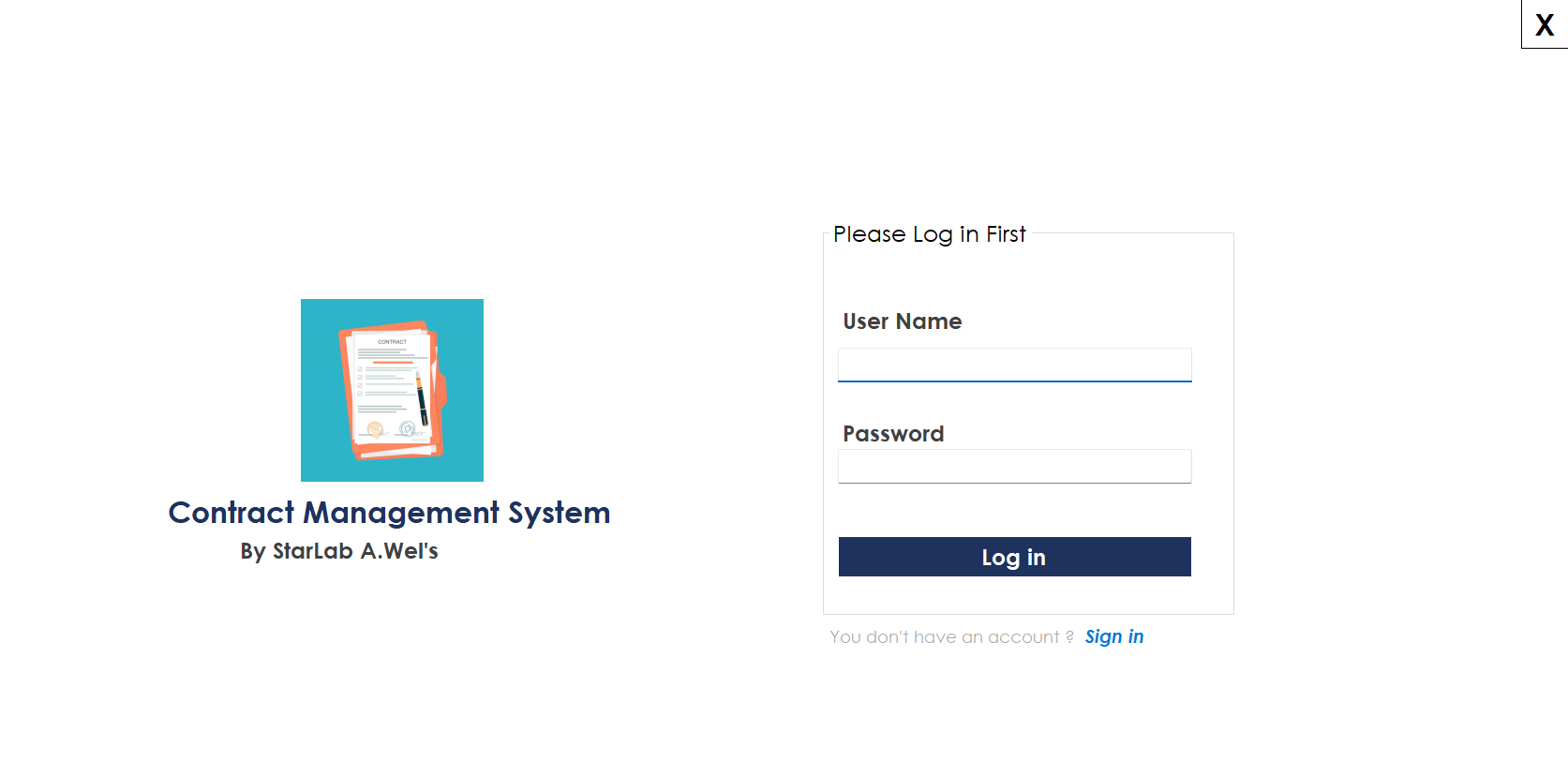Image resolution: width=1568 pixels, height=762 pixels.
Task: Click the By StarLab A.Wel's subtitle
Action: pos(339,551)
